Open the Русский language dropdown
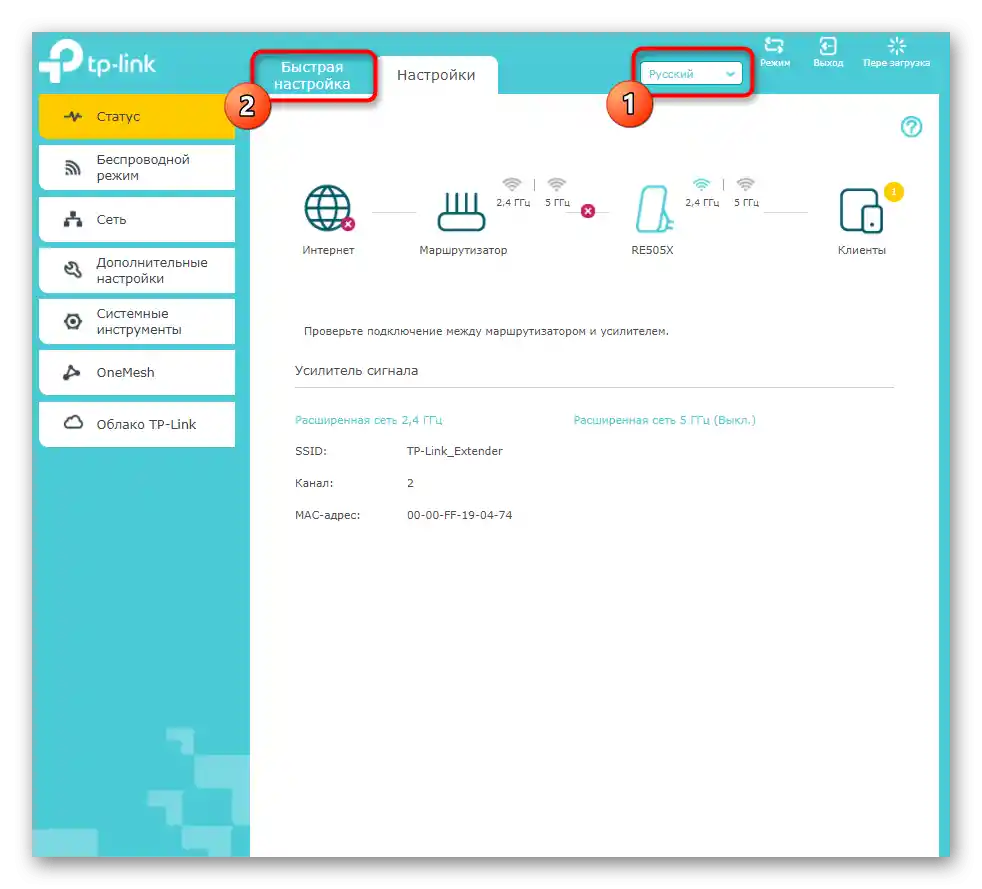The height and width of the screenshot is (889, 982). (x=691, y=74)
